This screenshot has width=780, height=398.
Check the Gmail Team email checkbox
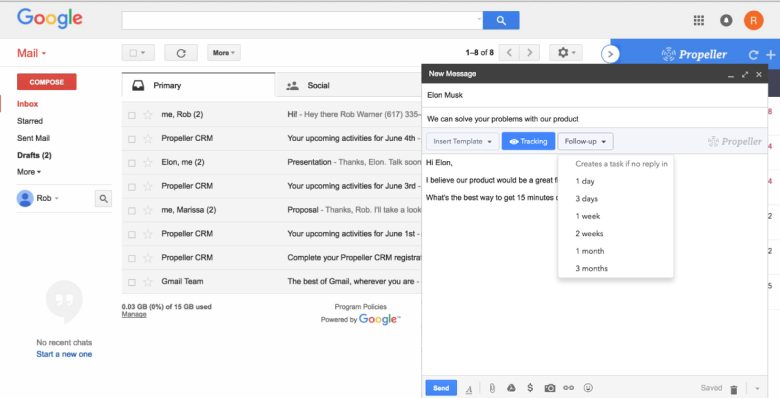pos(132,282)
